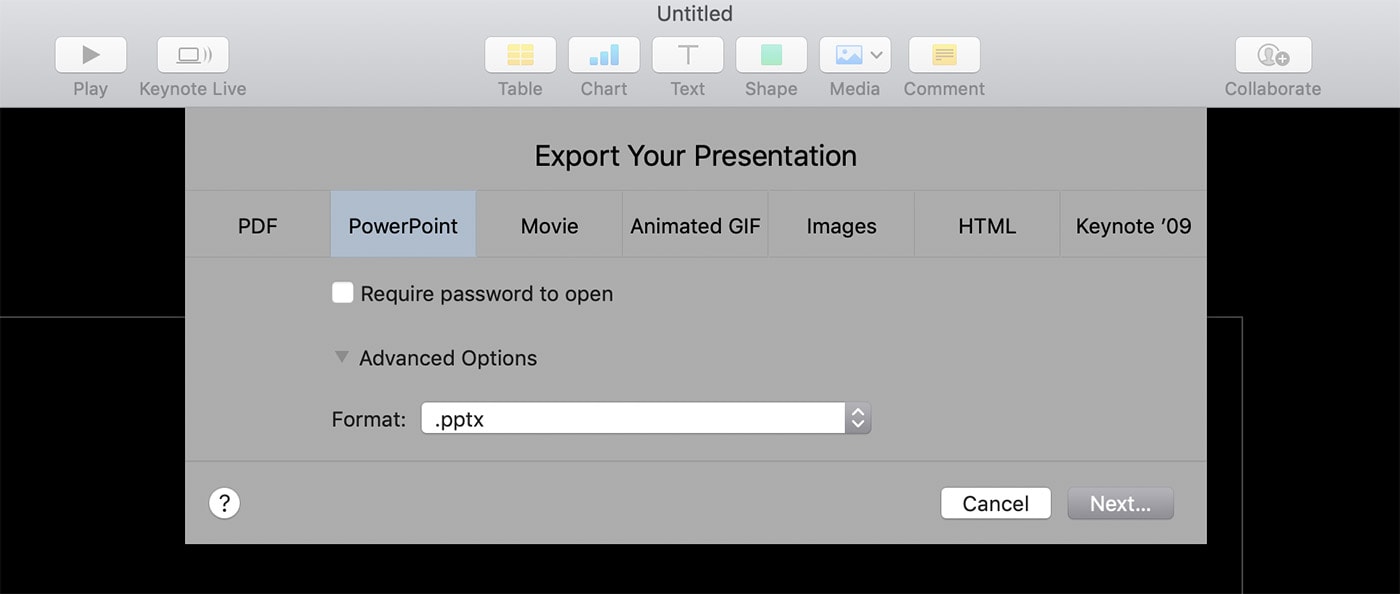This screenshot has width=1400, height=594.
Task: Switch to the PDF export tab
Action: click(x=258, y=226)
